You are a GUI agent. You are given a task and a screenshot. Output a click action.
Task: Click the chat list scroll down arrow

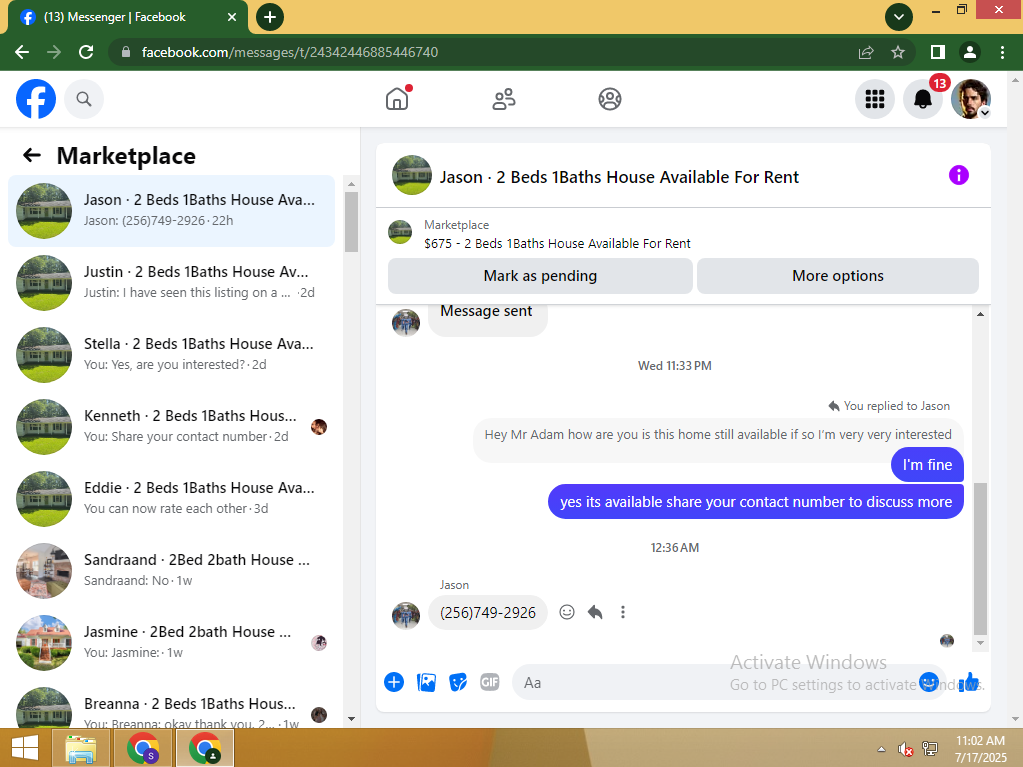[x=351, y=719]
